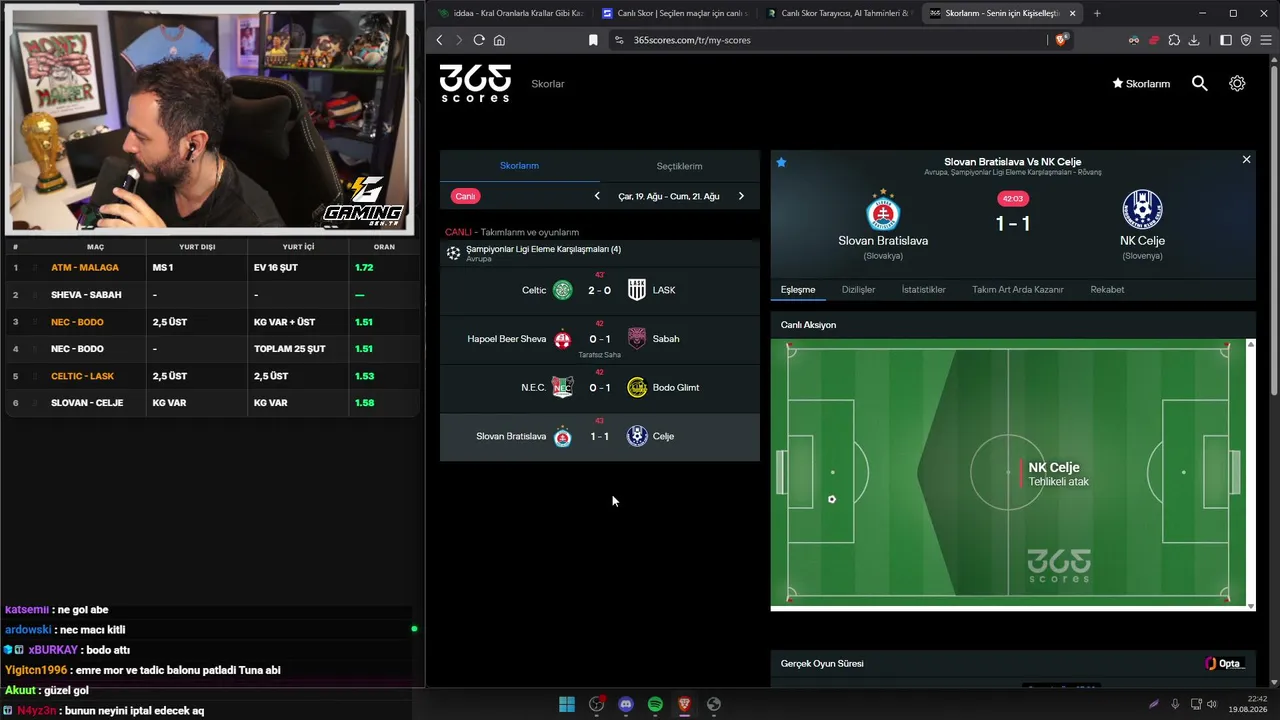The width and height of the screenshot is (1280, 720).
Task: Open the Windows Start menu
Action: (x=567, y=704)
